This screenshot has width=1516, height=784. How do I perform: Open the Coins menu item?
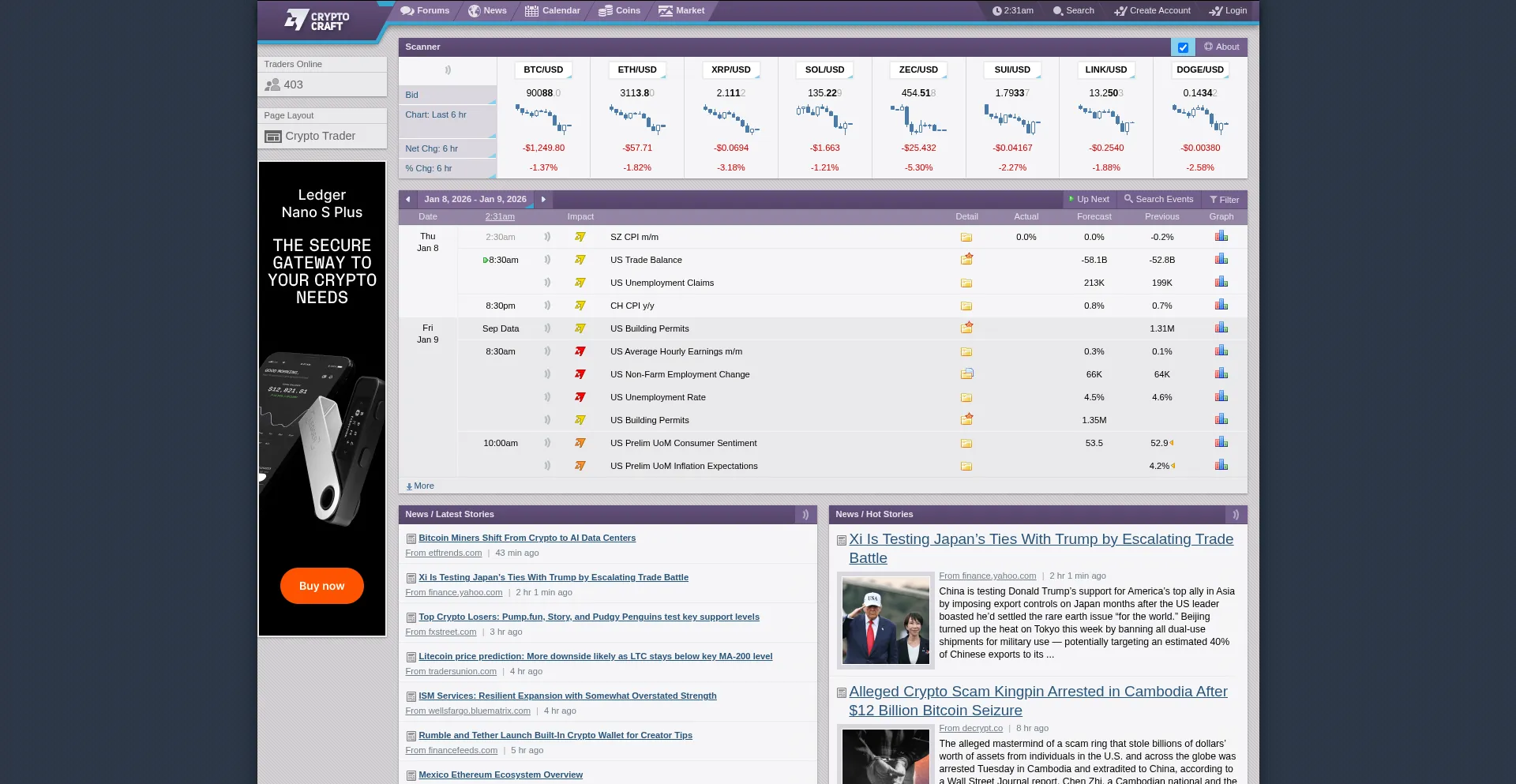coord(619,11)
